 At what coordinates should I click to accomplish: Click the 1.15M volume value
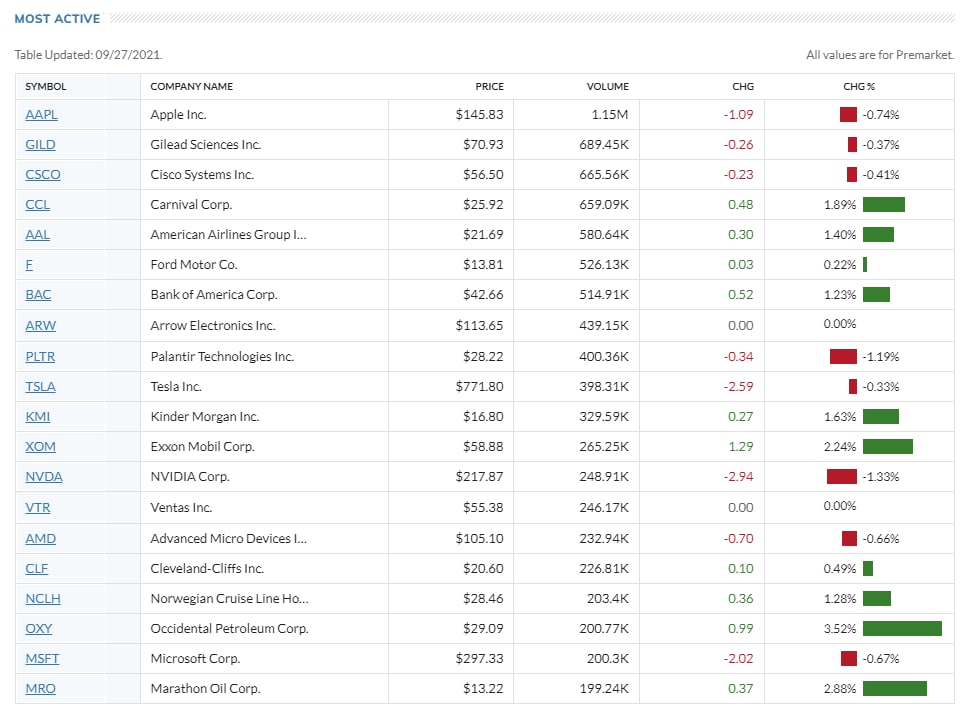(610, 115)
